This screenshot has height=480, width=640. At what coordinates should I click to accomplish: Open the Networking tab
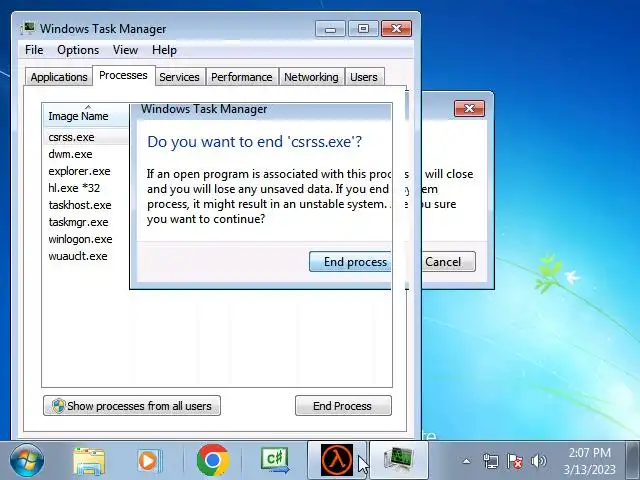tap(311, 77)
